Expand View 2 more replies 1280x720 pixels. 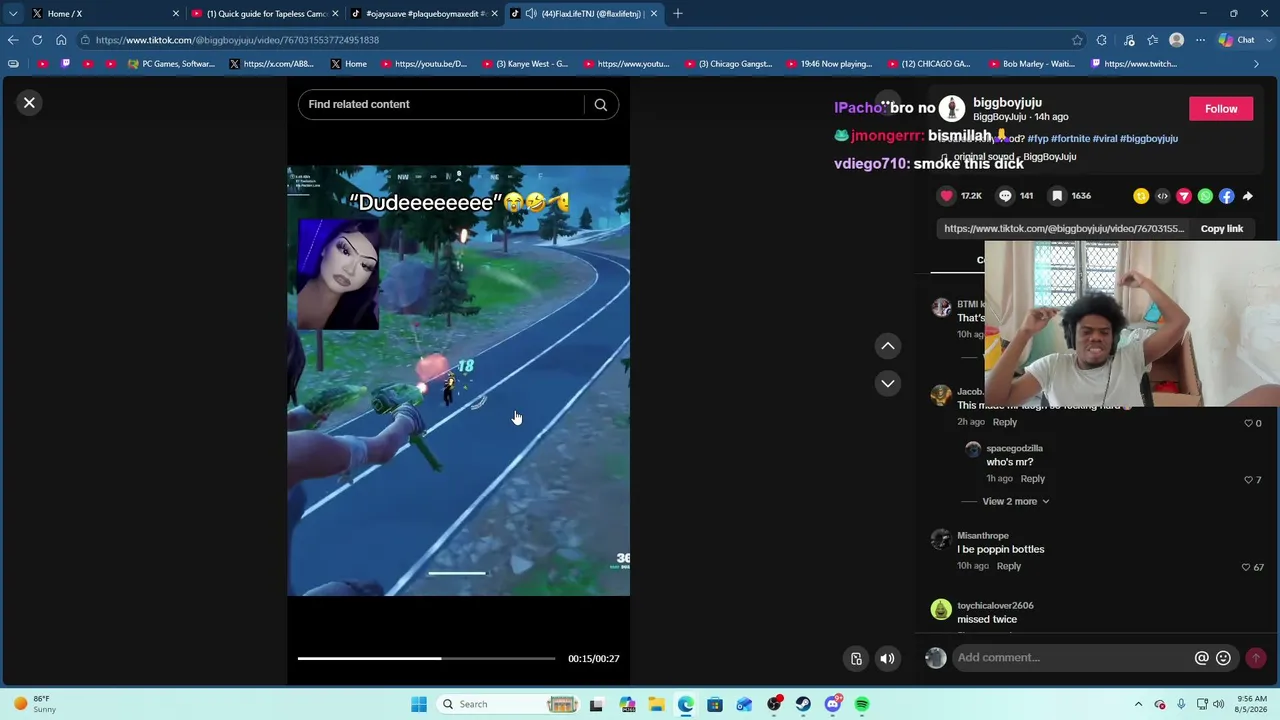(x=1015, y=501)
